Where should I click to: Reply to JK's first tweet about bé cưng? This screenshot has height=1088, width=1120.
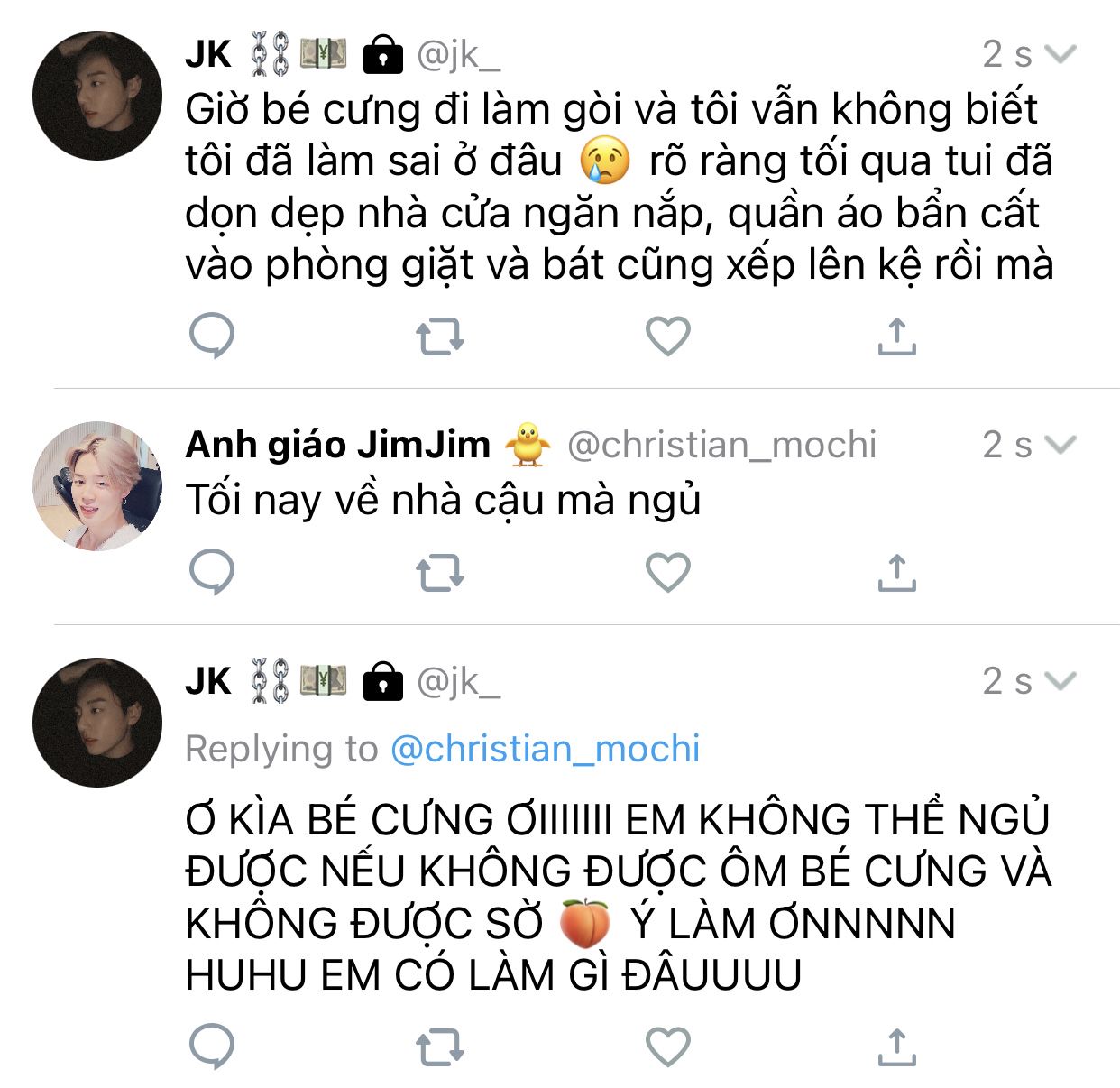[x=212, y=336]
